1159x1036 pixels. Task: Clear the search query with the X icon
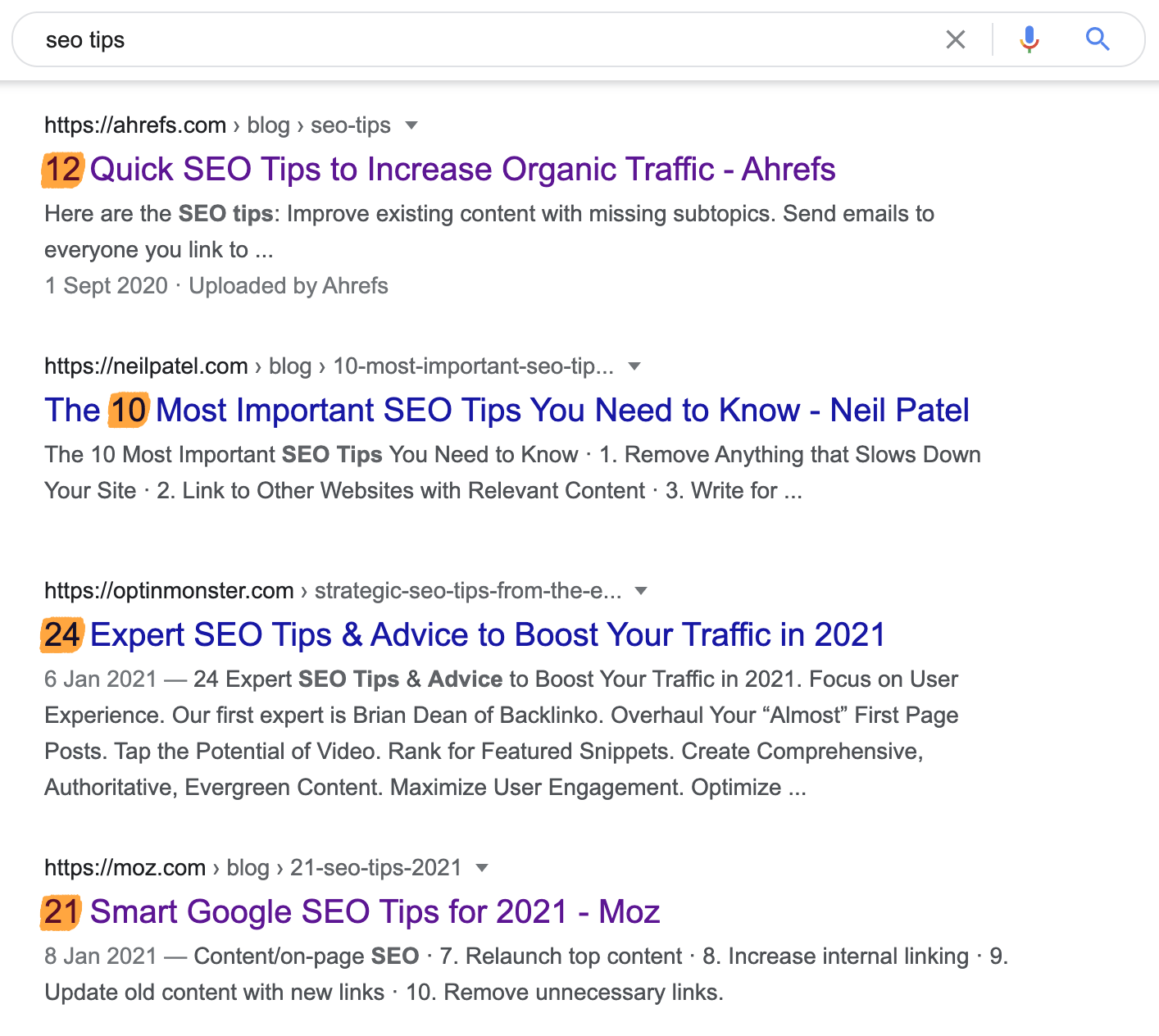click(x=956, y=39)
